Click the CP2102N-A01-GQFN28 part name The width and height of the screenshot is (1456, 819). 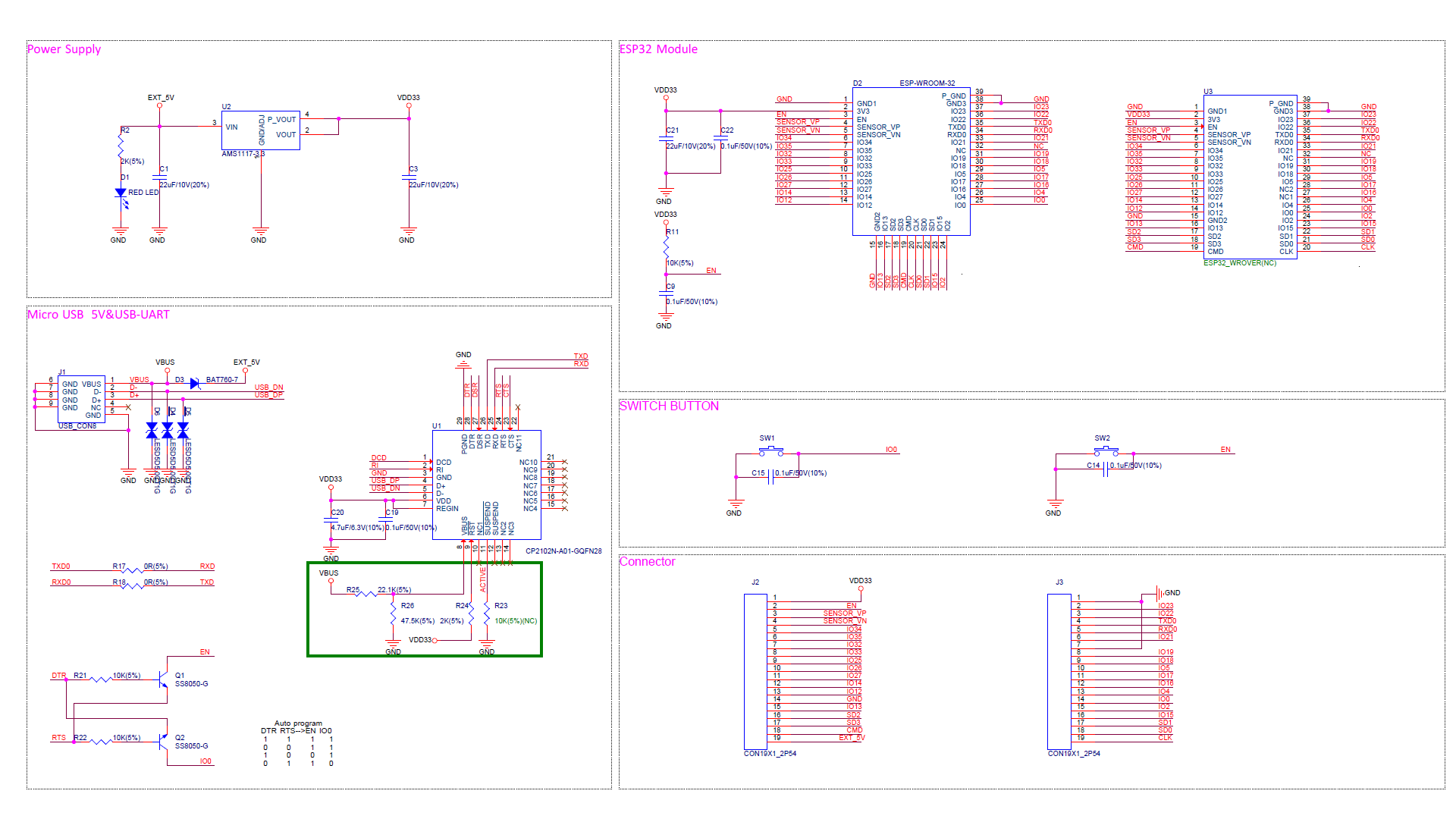563,551
